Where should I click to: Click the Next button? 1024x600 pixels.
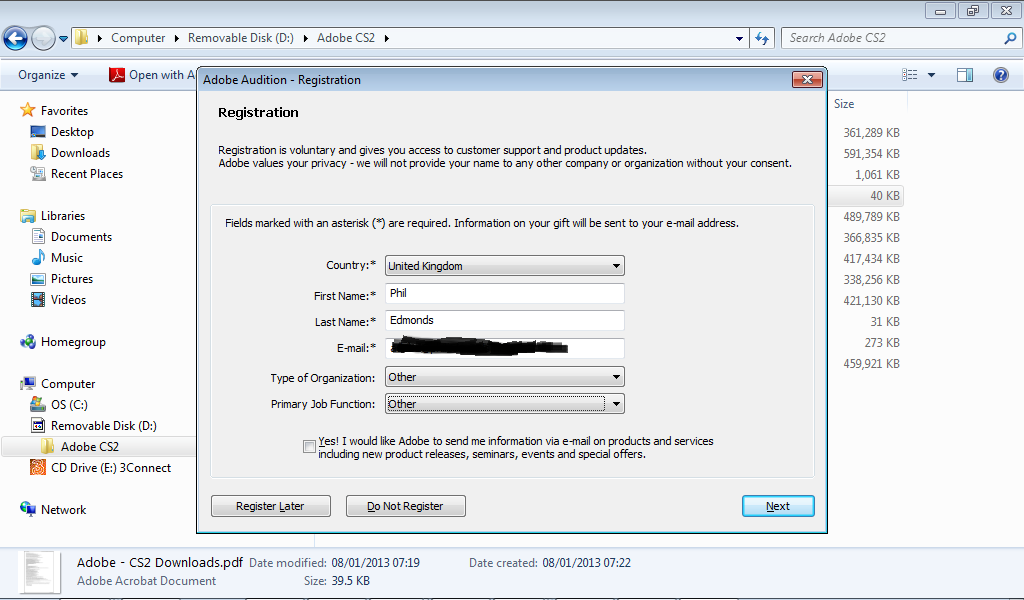click(x=778, y=506)
